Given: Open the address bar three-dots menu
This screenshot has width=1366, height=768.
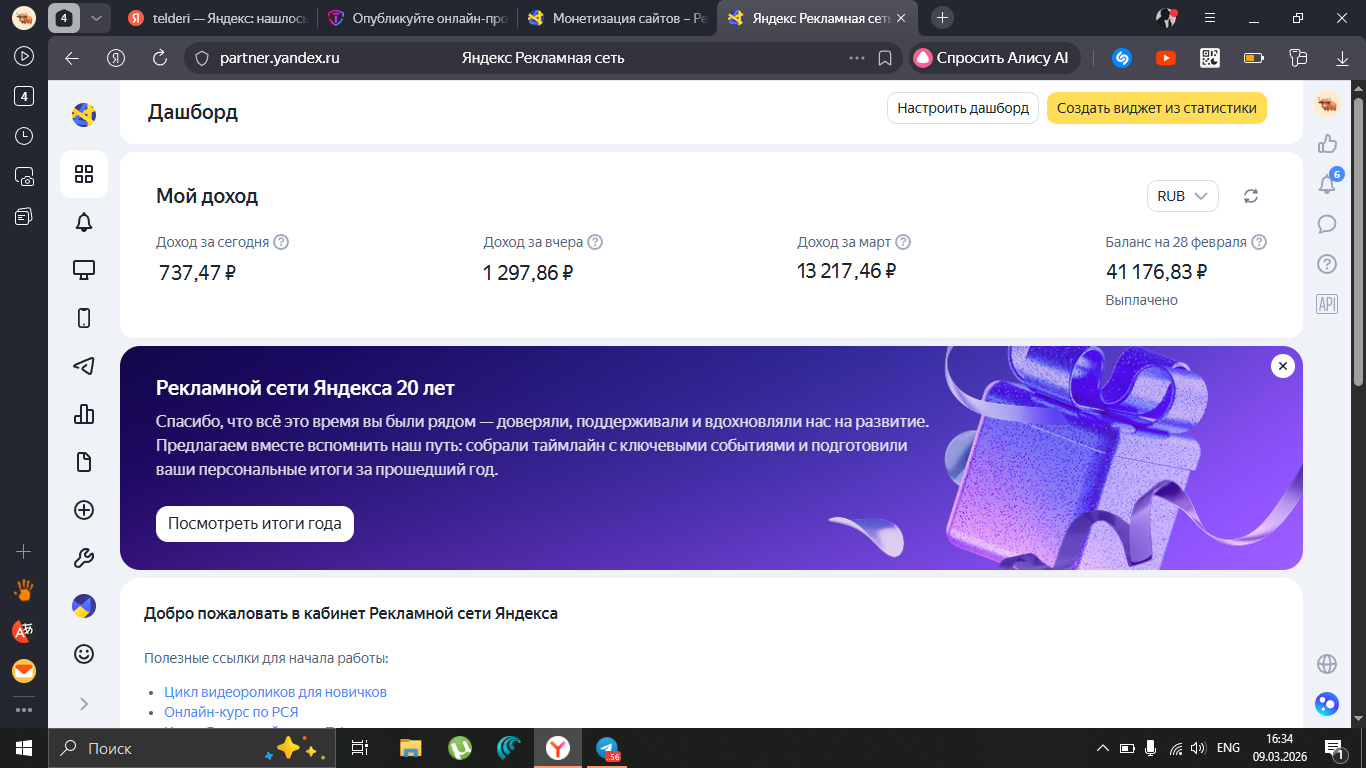Looking at the screenshot, I should (x=857, y=58).
